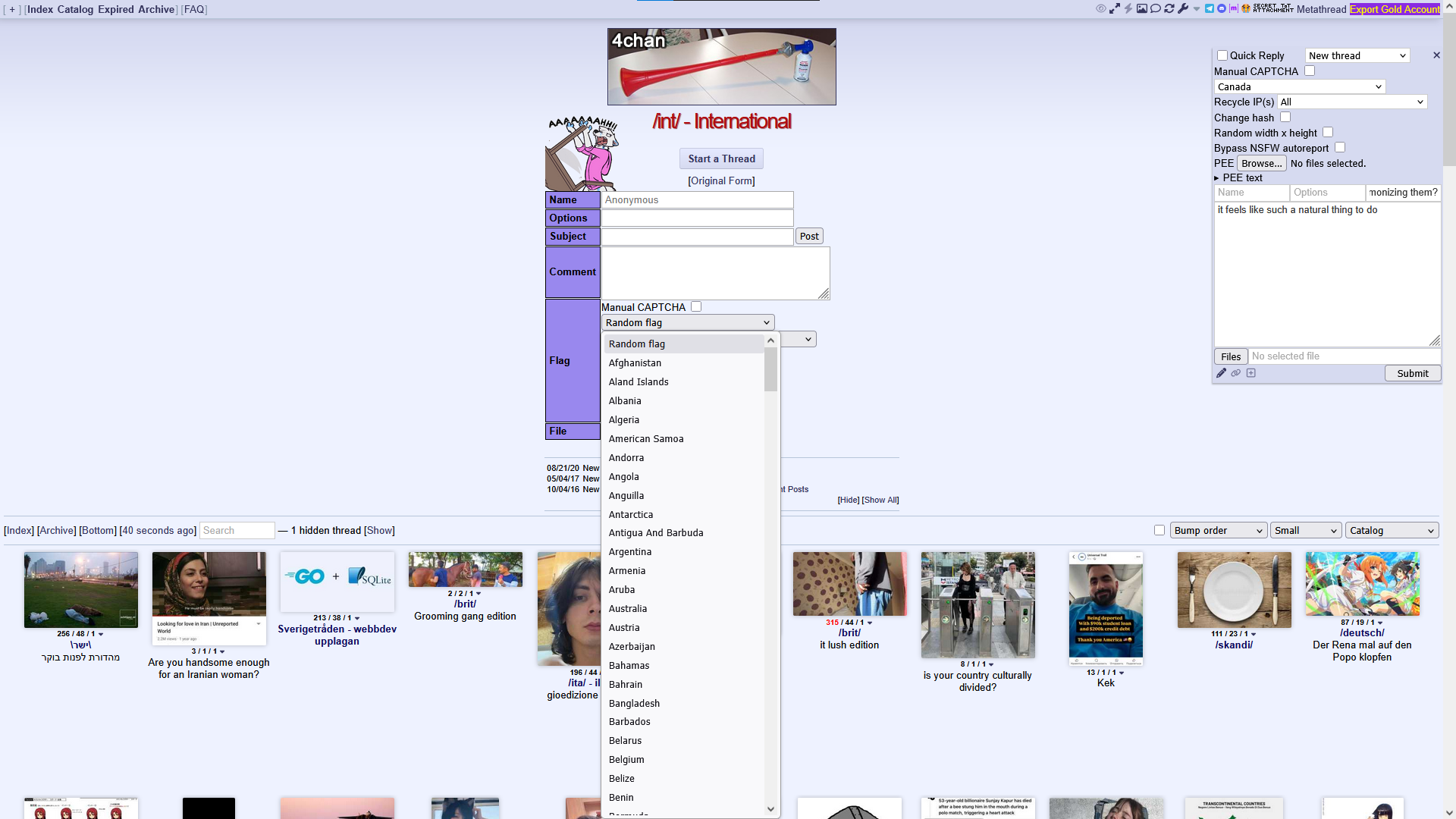Click the image gallery icon in header
The width and height of the screenshot is (1456, 819).
click(1142, 9)
